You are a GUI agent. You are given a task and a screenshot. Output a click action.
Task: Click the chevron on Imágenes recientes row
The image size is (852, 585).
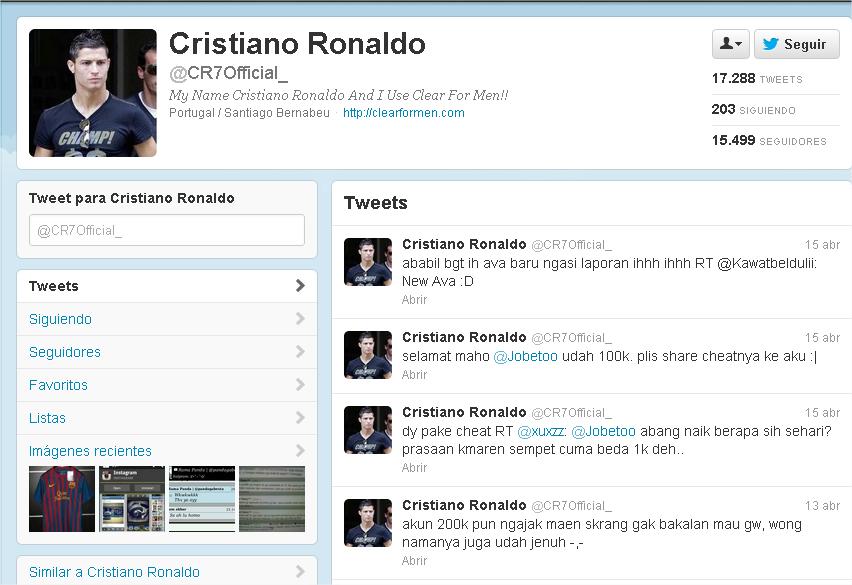[x=300, y=451]
